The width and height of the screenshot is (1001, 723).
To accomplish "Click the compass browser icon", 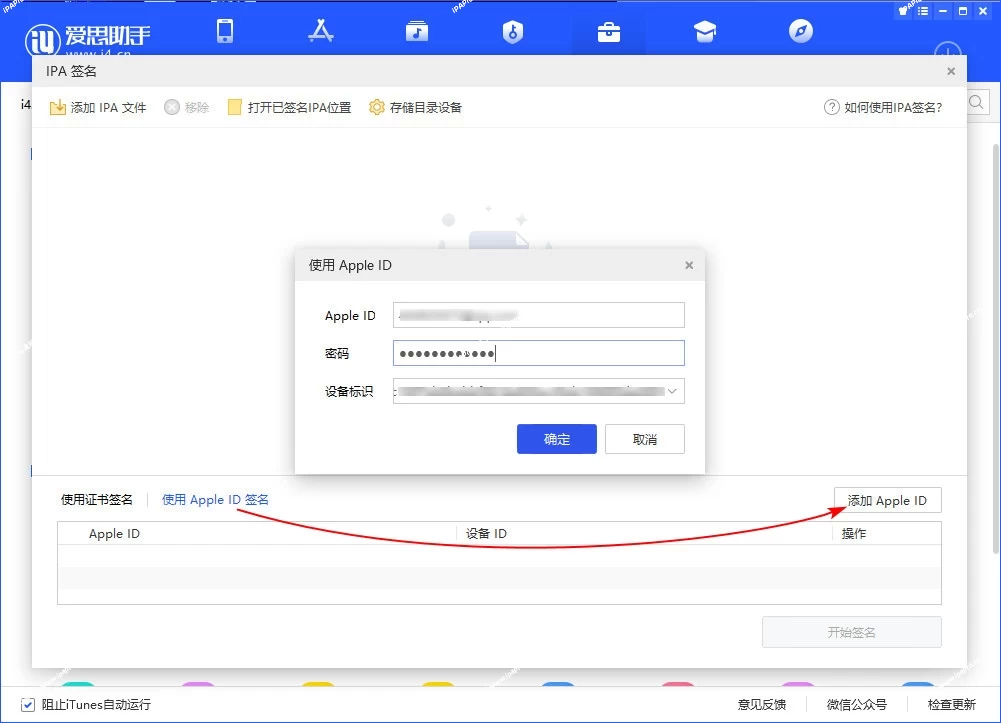I will coord(800,31).
